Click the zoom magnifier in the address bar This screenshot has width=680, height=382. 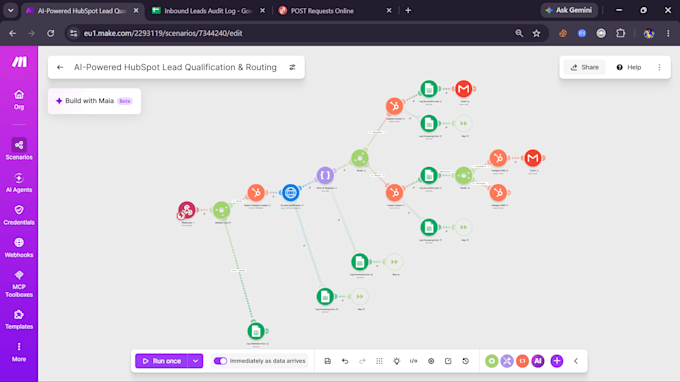click(x=519, y=33)
